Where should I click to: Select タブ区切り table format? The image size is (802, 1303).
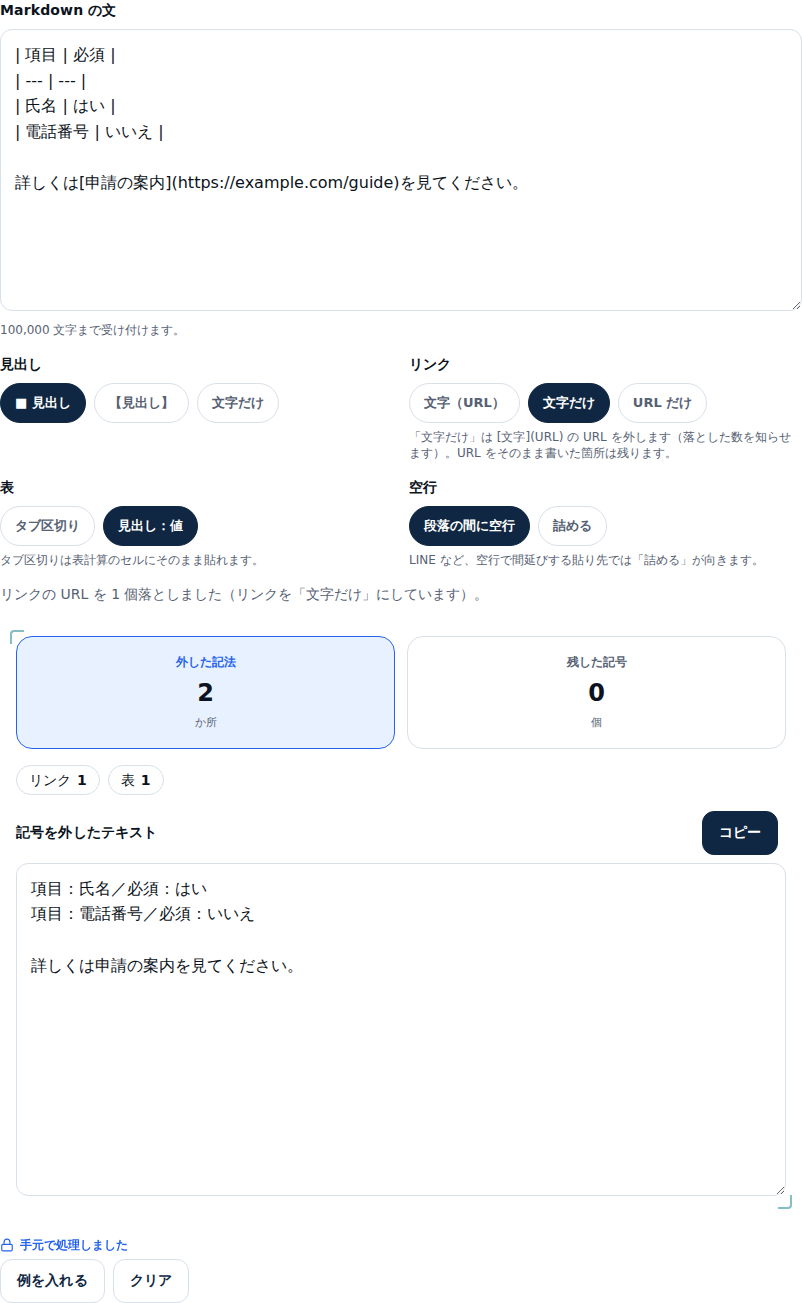point(47,526)
